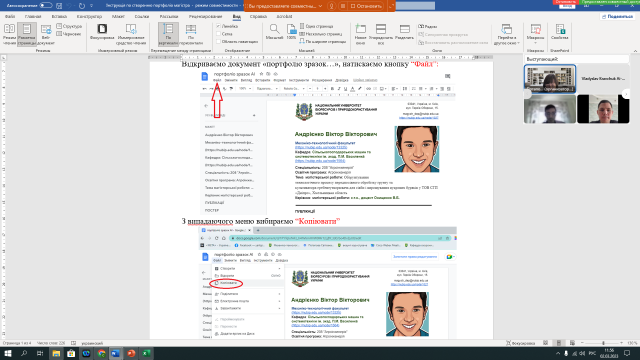
Task: Enable the Gridlines (Сетка) checkbox
Action: pyautogui.click(x=218, y=34)
